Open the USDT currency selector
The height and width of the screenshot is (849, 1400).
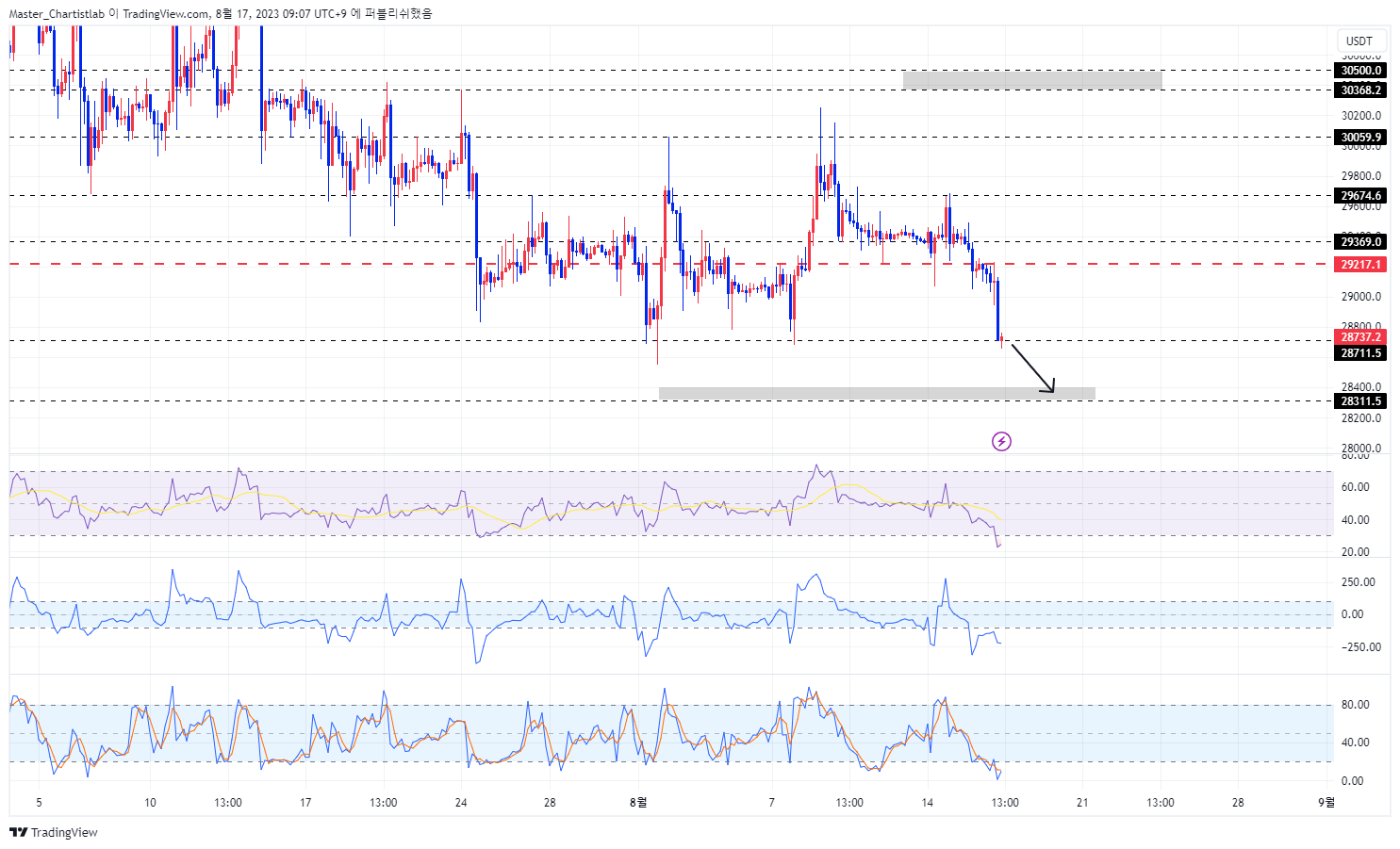[1361, 41]
